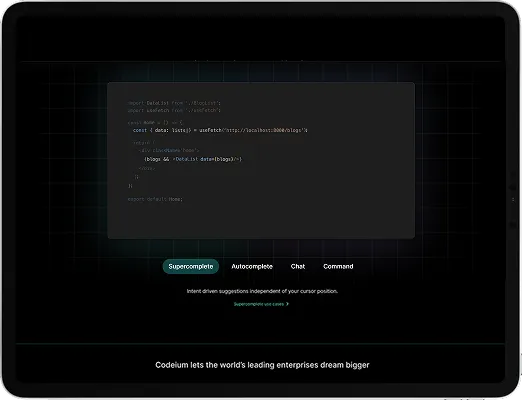Screen dimensions: 522x400
Task: Open the Chat tab
Action: (x=298, y=266)
